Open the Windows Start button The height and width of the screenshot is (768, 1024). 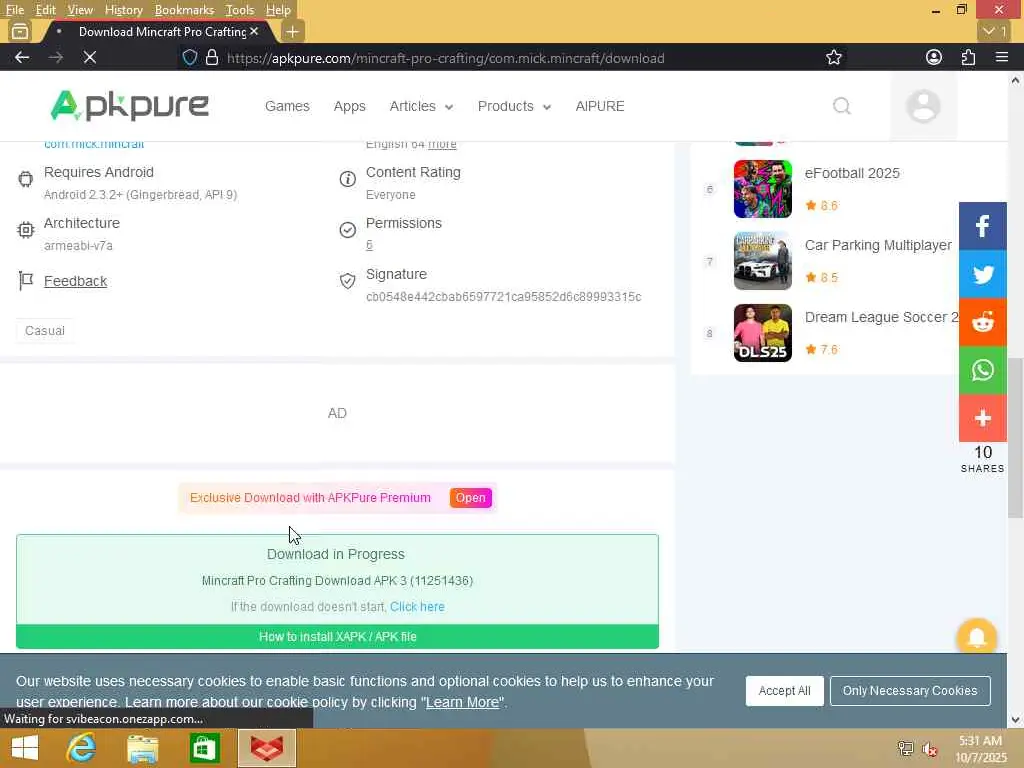tap(25, 748)
